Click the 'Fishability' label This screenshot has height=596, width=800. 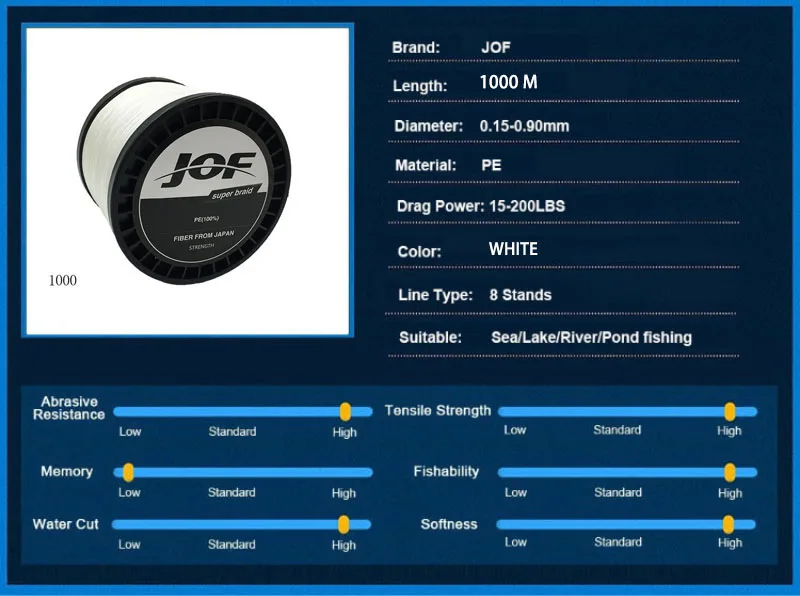(446, 471)
